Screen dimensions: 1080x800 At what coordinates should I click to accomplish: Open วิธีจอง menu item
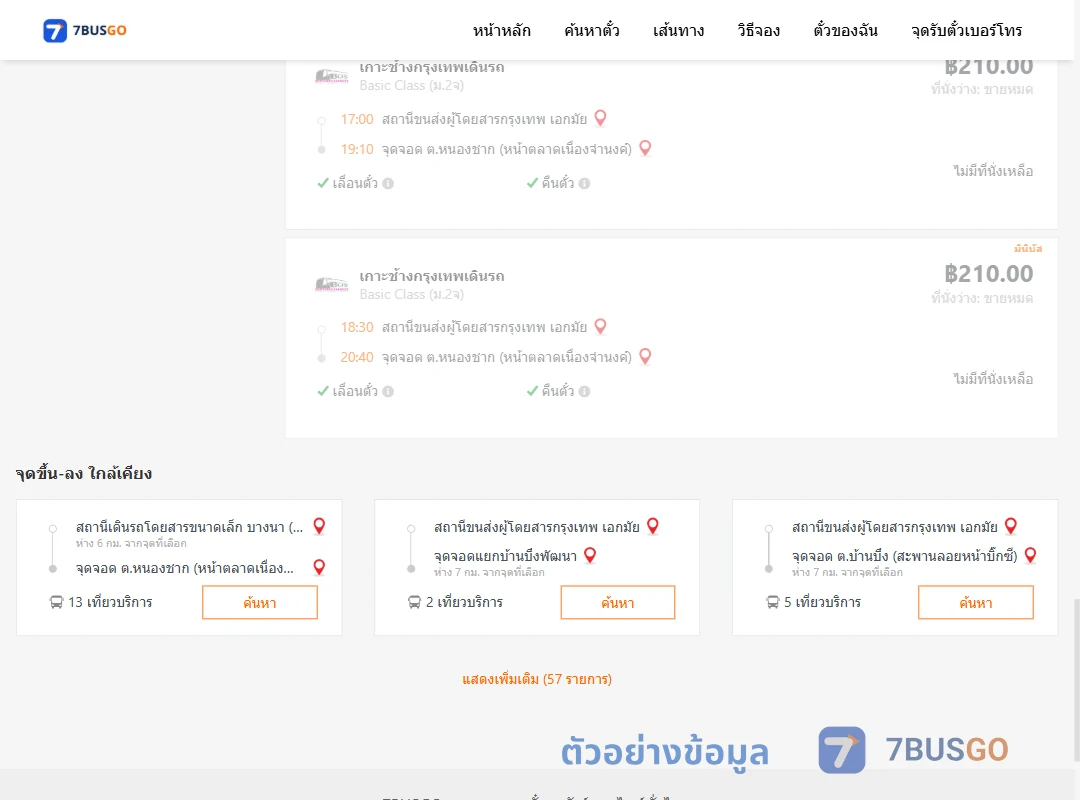click(x=758, y=30)
